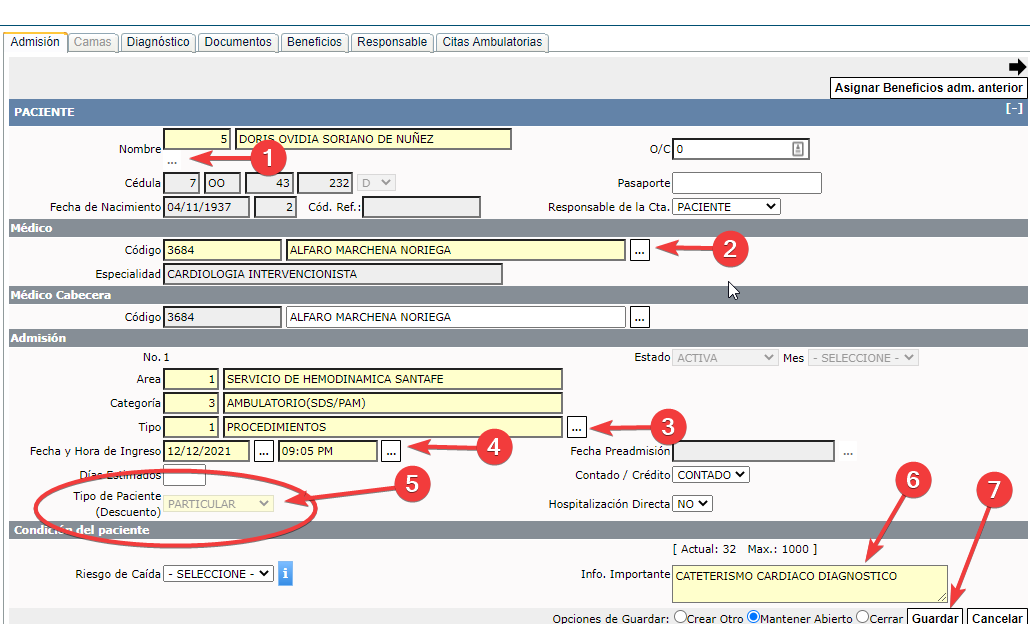Click the Tipo field PROCEDIMIENTOS
1030x624 pixels.
point(393,427)
